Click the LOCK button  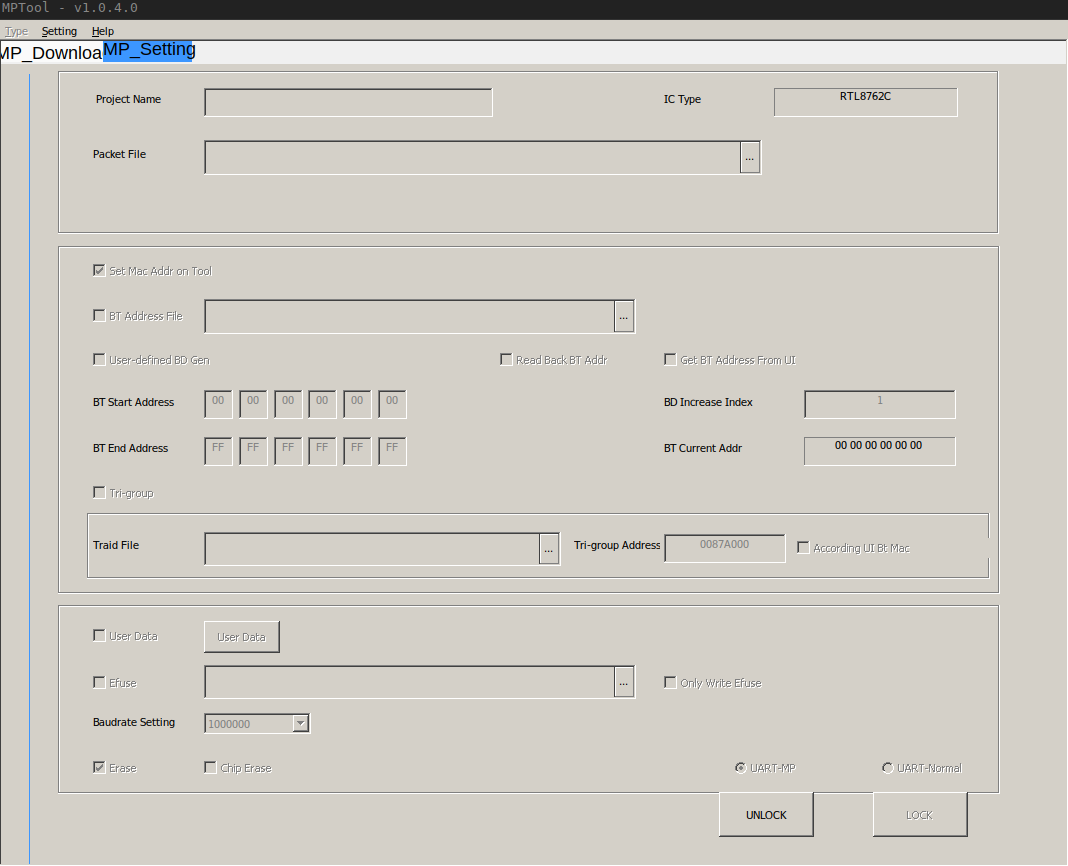tap(920, 815)
